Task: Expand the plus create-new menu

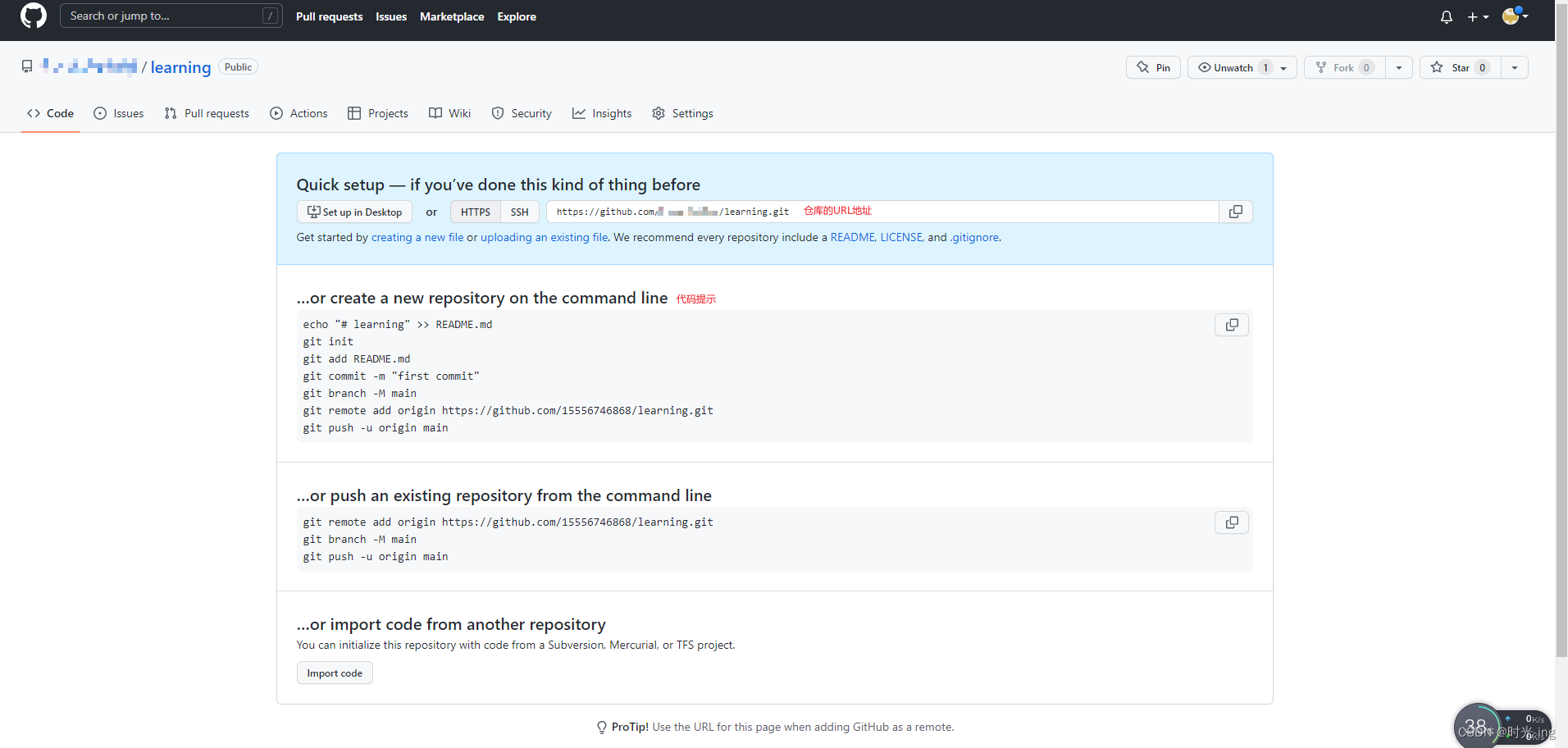Action: tap(1478, 16)
